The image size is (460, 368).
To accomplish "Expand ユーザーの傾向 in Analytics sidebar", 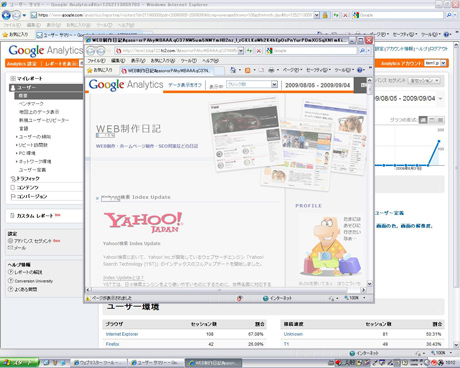I will pos(17,137).
